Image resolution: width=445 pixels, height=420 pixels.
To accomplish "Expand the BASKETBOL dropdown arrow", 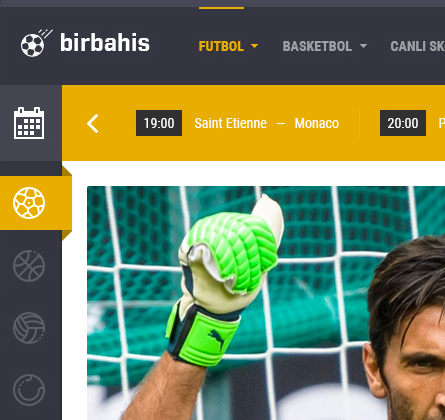I will point(363,46).
